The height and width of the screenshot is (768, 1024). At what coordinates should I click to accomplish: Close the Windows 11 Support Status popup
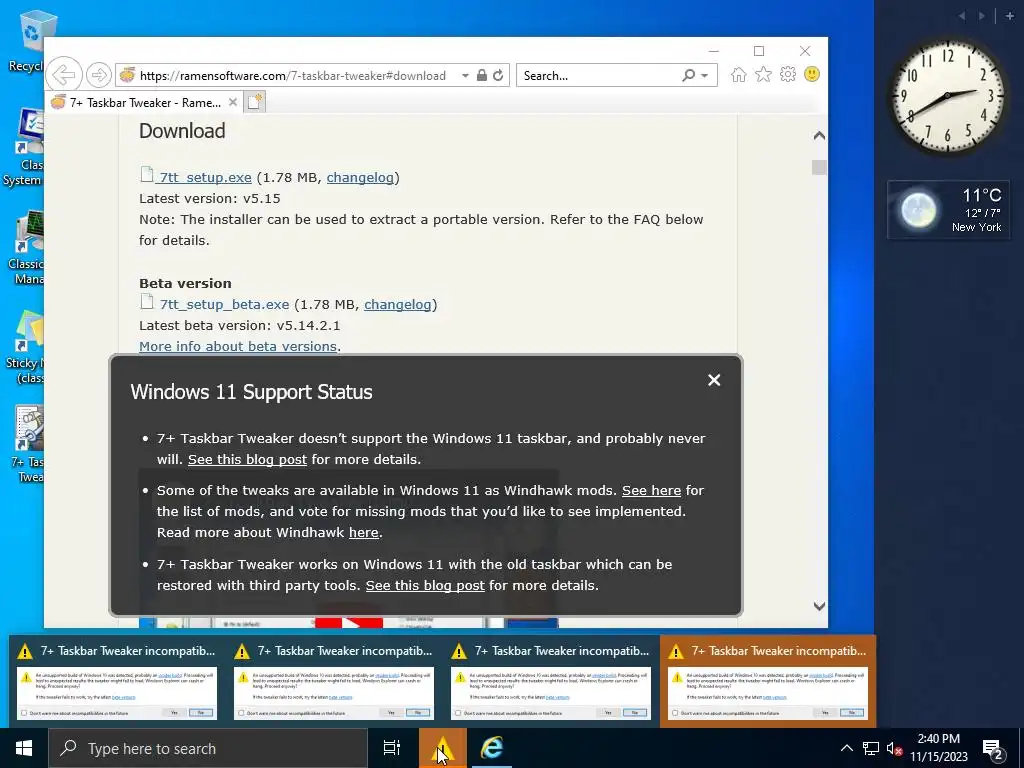point(714,380)
